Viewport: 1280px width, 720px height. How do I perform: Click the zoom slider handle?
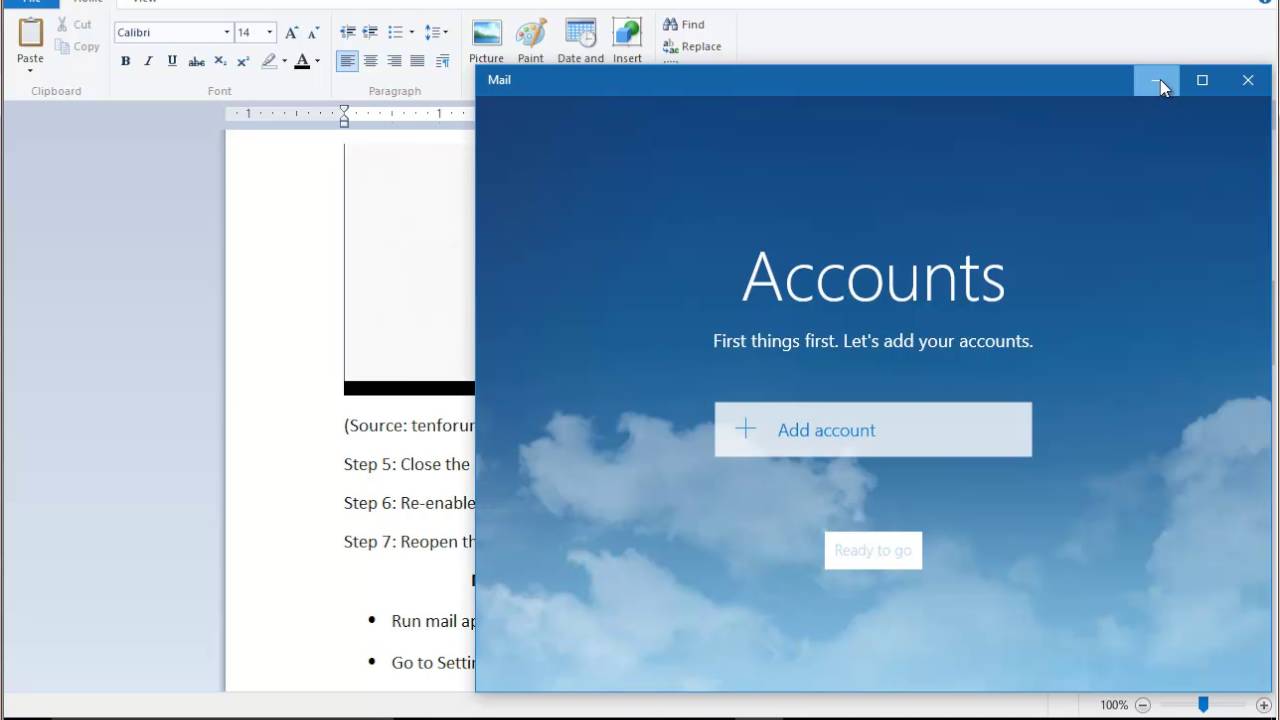(1203, 705)
